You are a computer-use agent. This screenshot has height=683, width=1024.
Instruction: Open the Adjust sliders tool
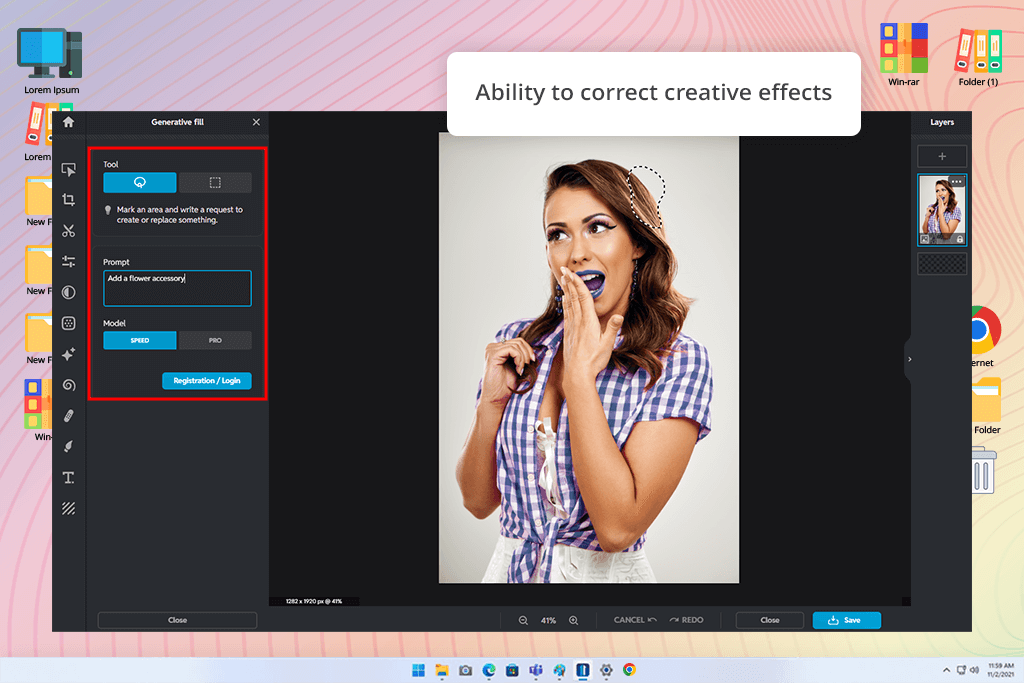(69, 261)
